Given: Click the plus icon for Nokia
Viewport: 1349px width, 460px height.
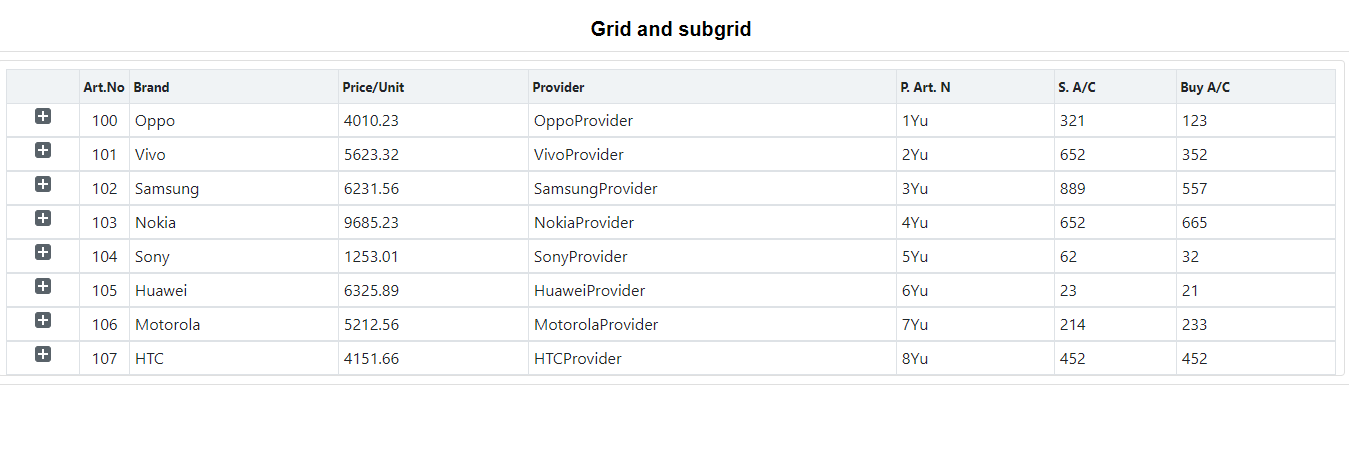Looking at the screenshot, I should point(43,219).
